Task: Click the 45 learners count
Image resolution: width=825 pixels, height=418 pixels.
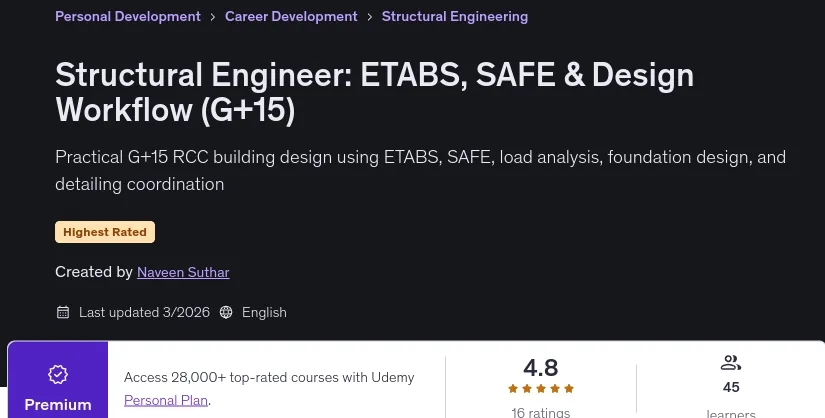Action: 731,387
